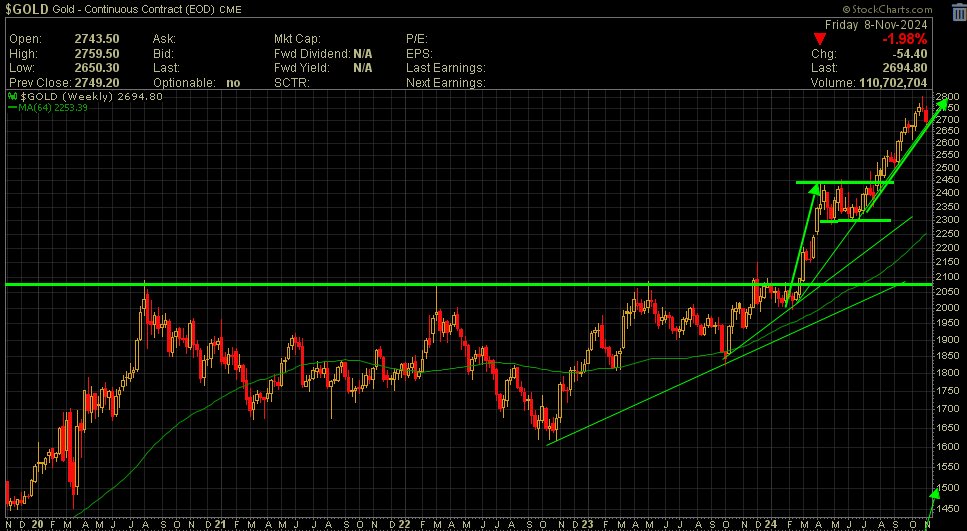
Task: Click the 'Bid:' label
Action: pos(163,54)
